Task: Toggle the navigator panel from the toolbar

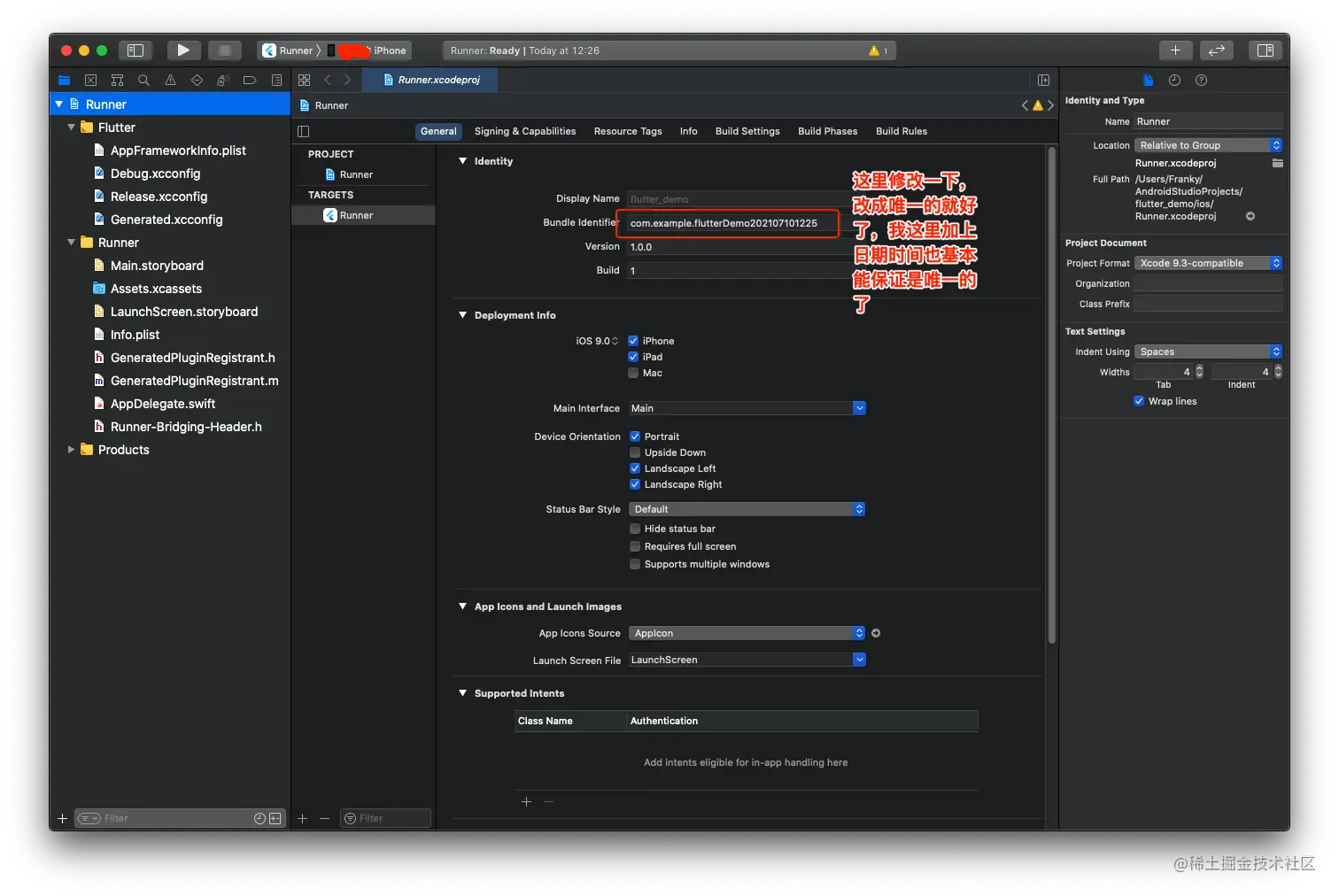Action: pos(135,50)
